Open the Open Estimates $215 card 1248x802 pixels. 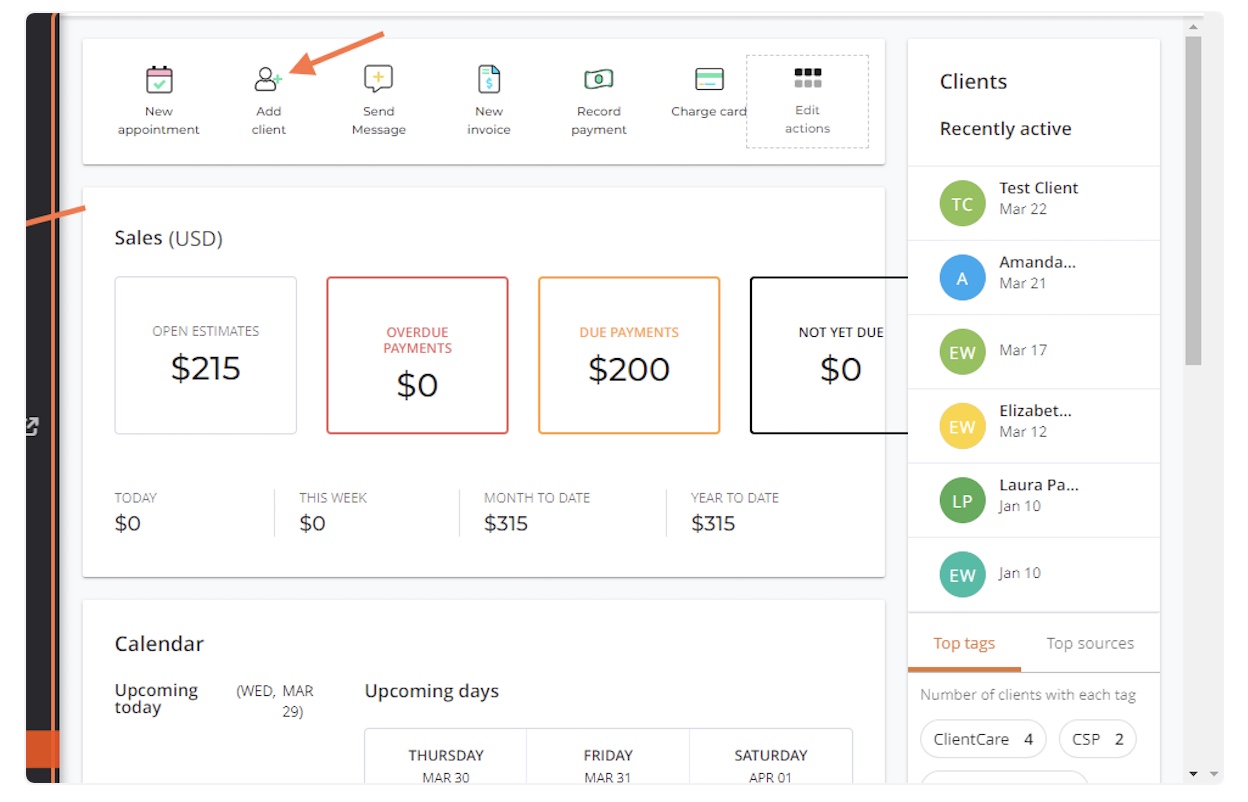206,355
